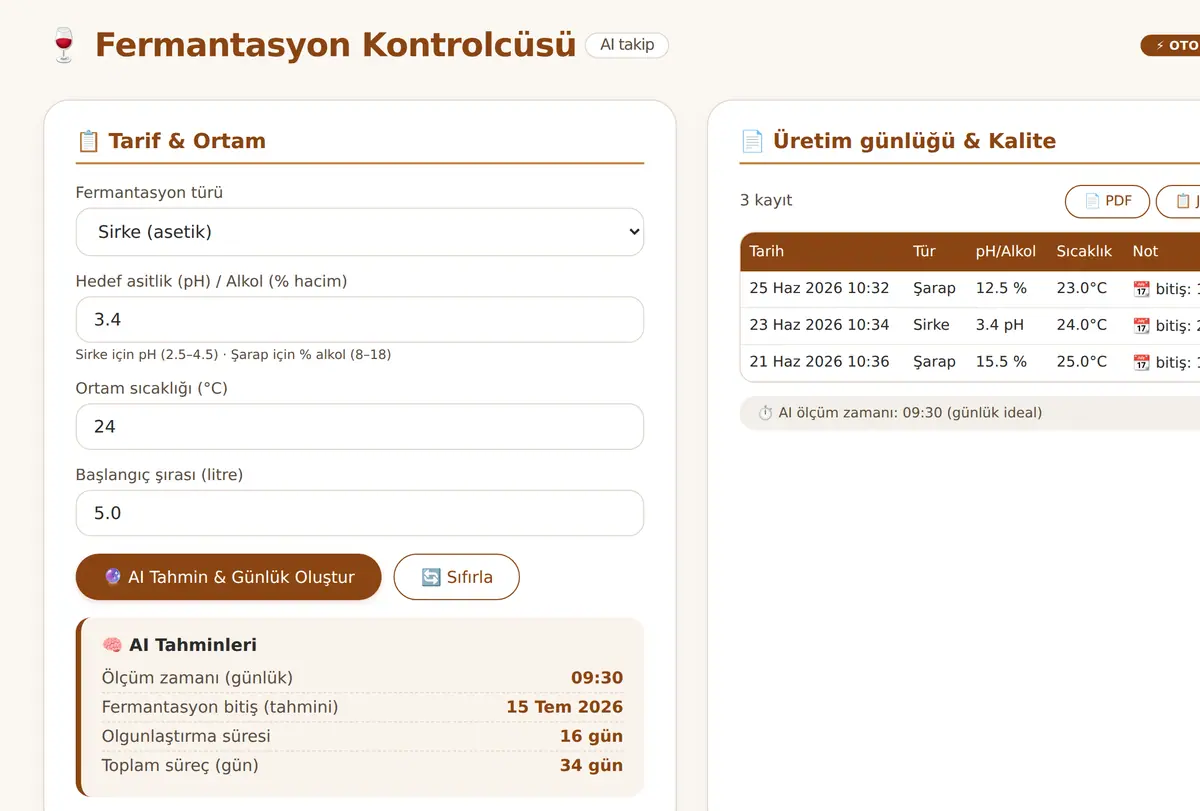Viewport: 1200px width, 811px height.
Task: Click the OTO badge at top right
Action: pos(1171,45)
